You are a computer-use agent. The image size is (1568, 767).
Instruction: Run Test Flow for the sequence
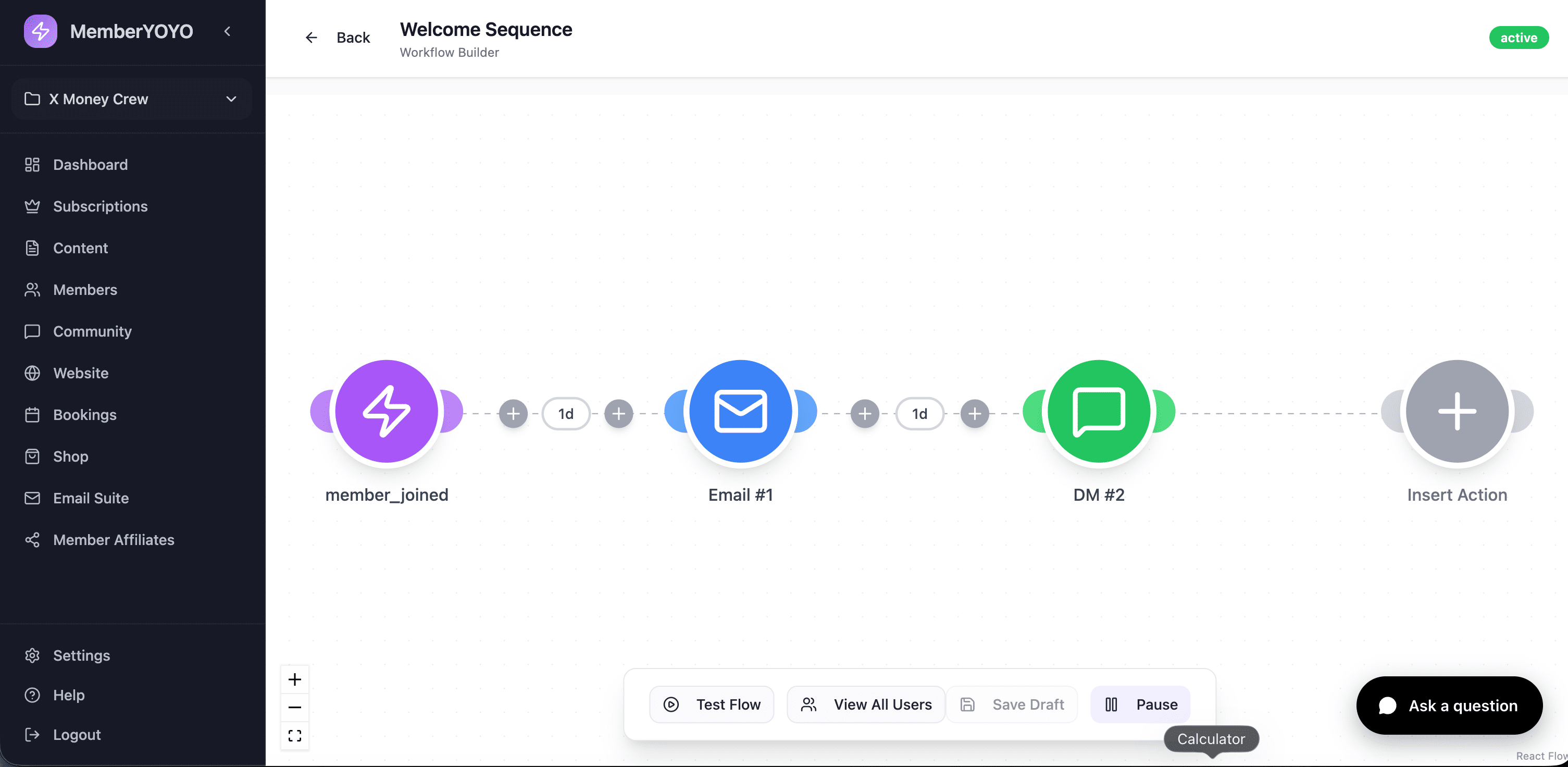(712, 704)
